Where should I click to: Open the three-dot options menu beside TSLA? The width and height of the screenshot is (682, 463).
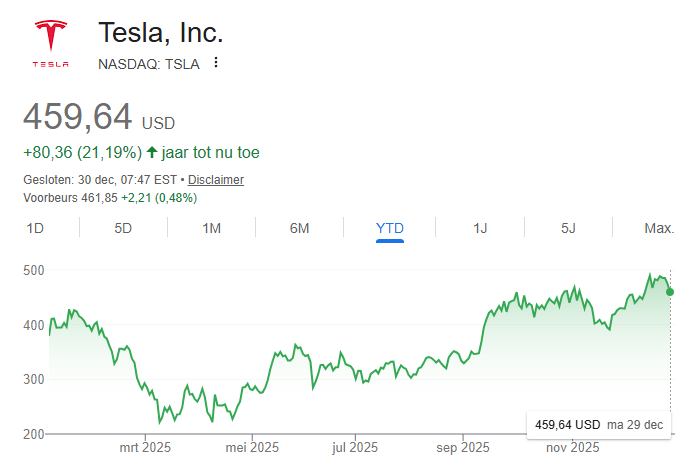(215, 63)
